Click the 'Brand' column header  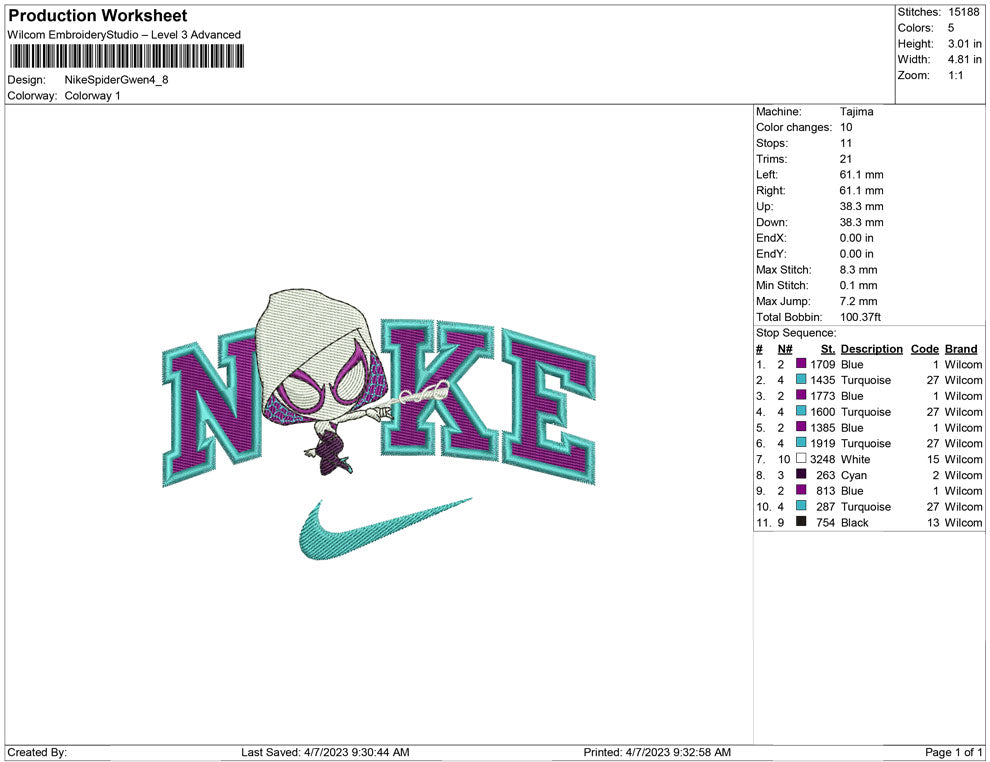[961, 349]
